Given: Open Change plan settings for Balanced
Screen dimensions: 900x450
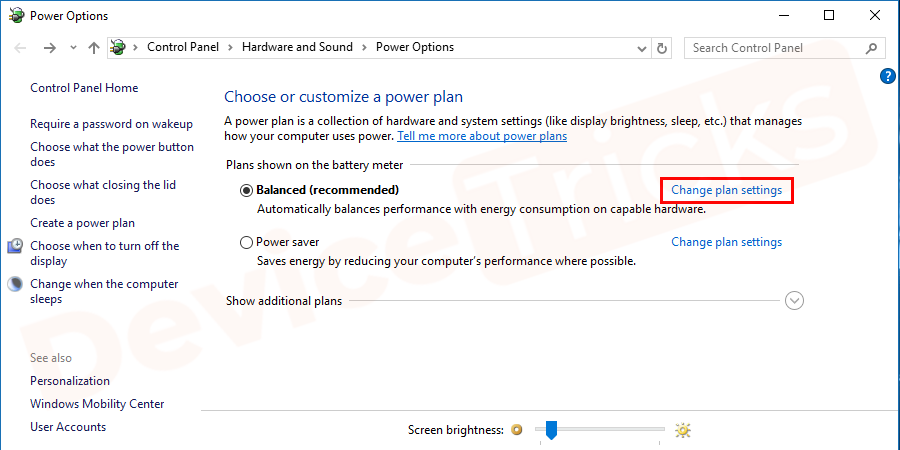Looking at the screenshot, I should 726,190.
